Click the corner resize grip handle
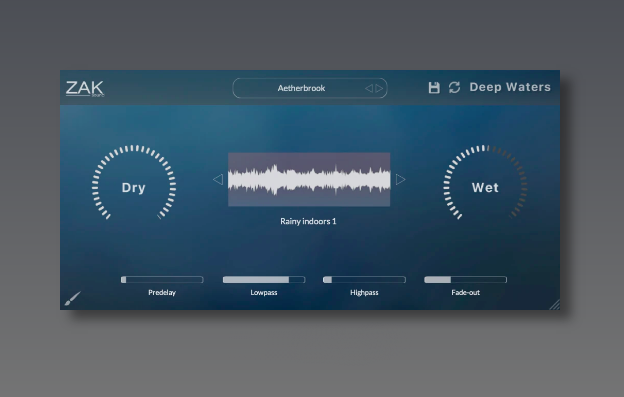Image resolution: width=624 pixels, height=397 pixels. [x=555, y=304]
